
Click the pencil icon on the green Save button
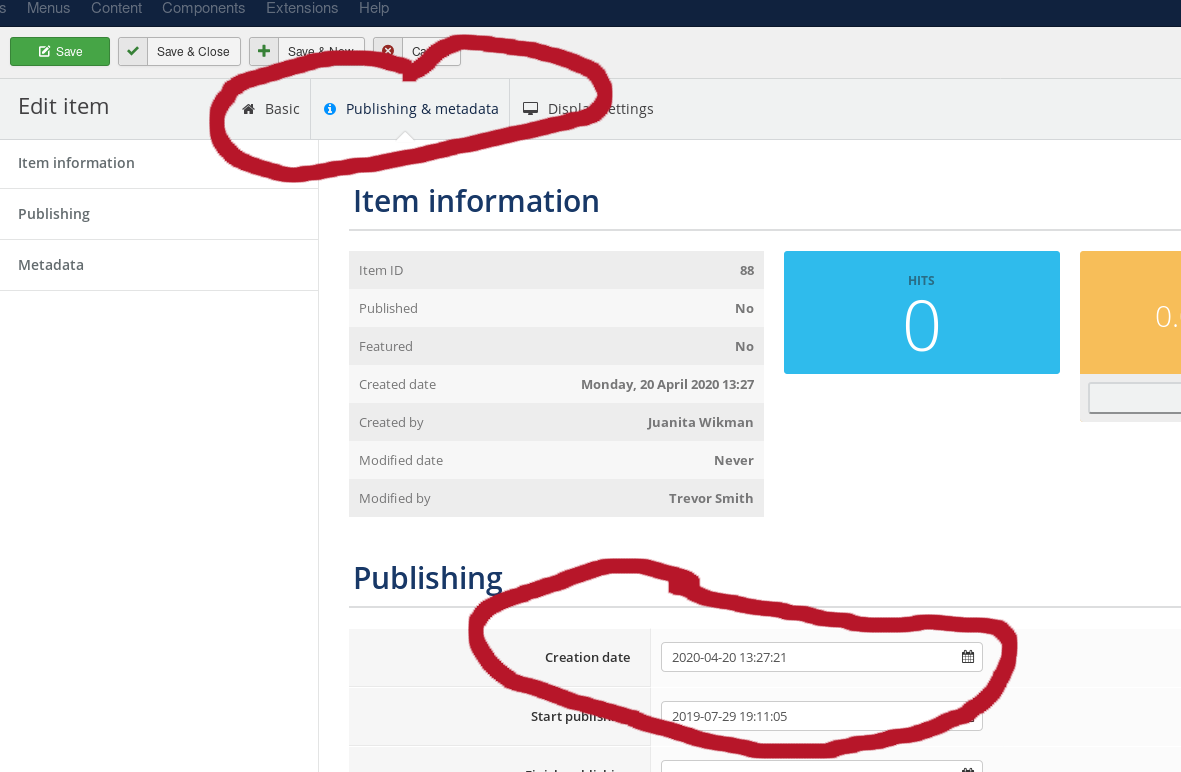tap(44, 52)
